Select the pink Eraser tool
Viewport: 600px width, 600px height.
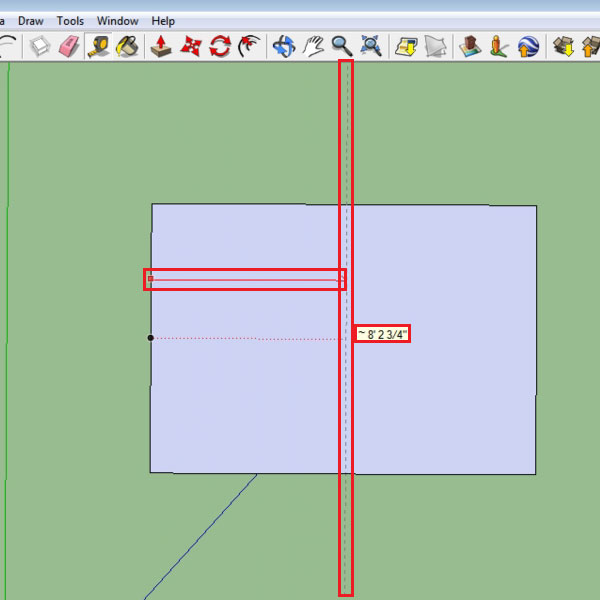coord(69,46)
